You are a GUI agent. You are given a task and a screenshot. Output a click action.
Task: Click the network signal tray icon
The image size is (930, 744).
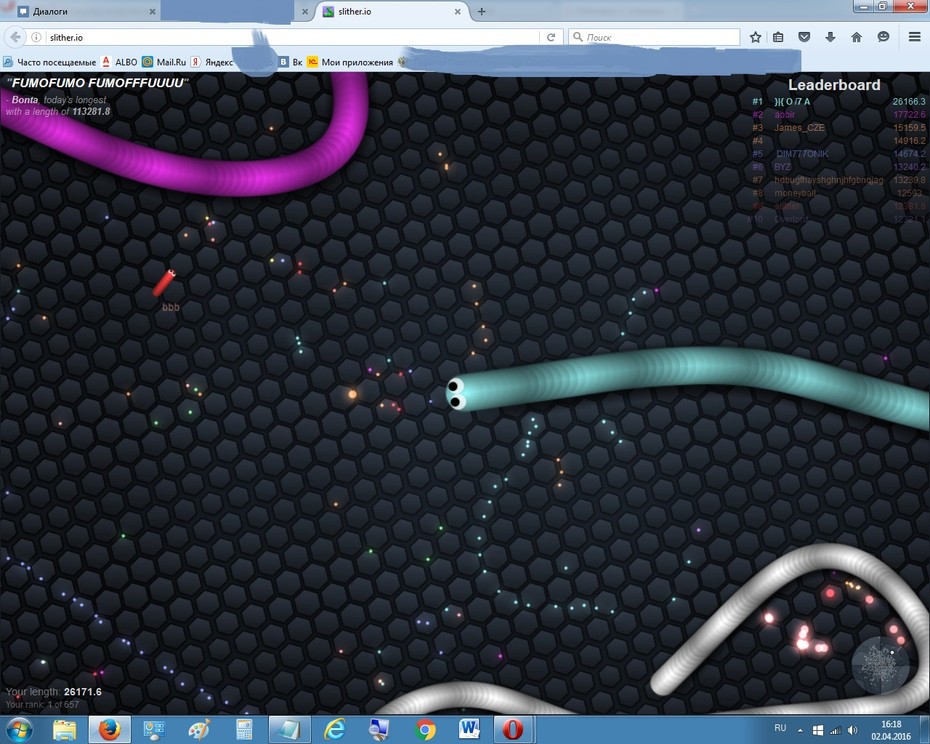pyautogui.click(x=835, y=730)
